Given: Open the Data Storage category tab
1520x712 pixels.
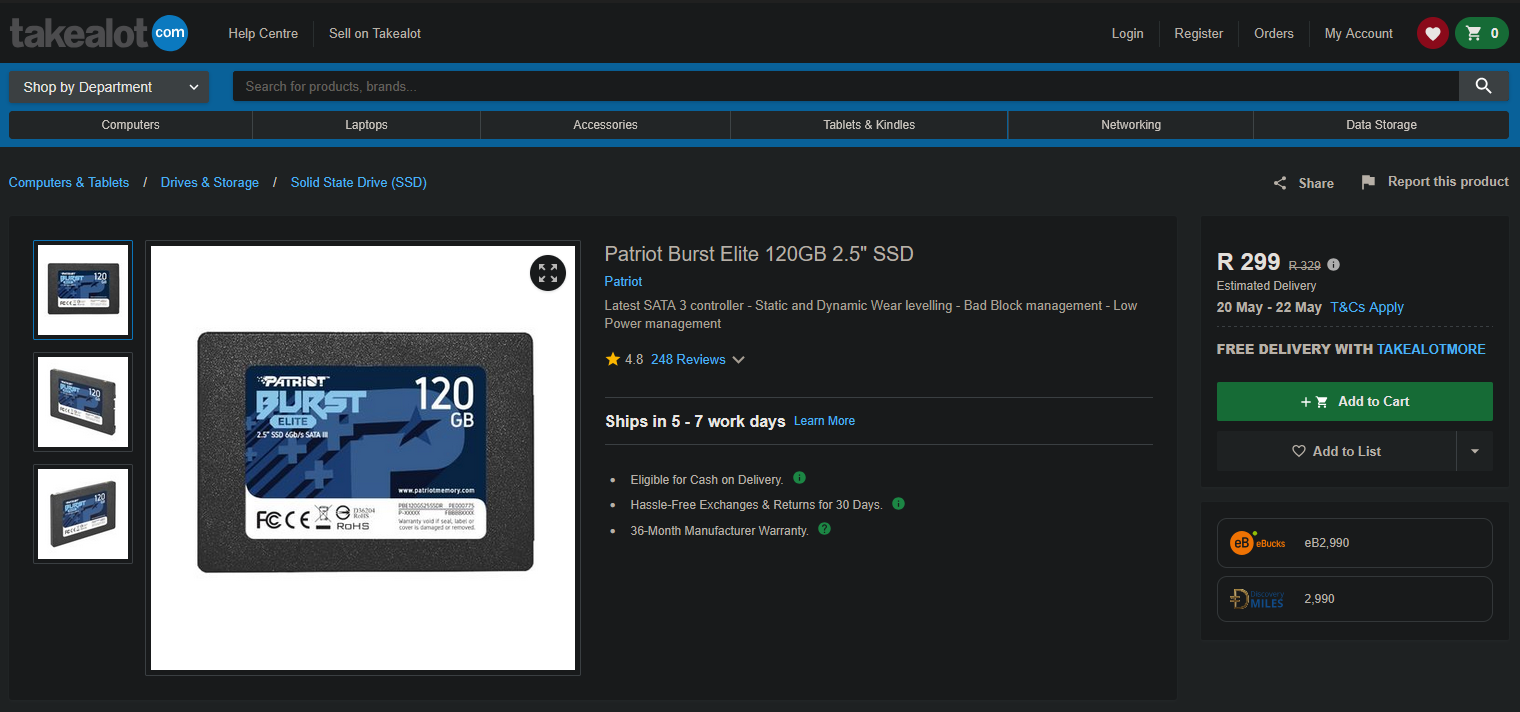Looking at the screenshot, I should pos(1381,125).
